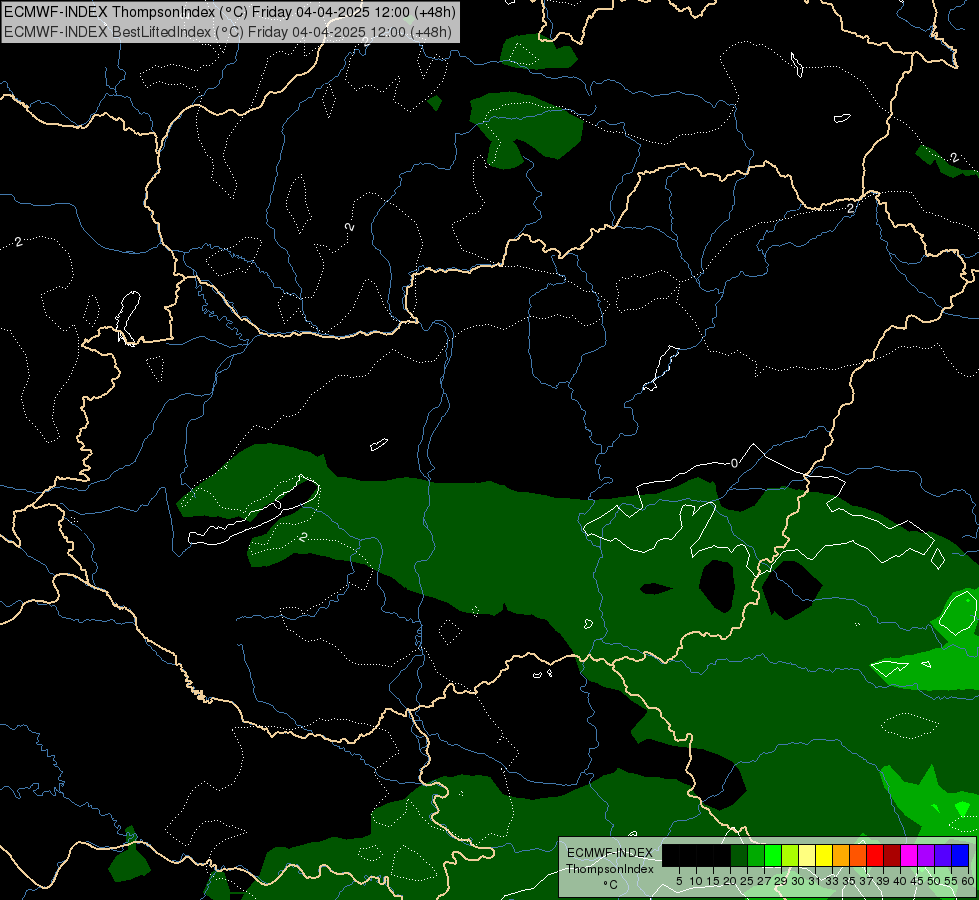Click the legend label ECMWF-INDEX
Viewport: 979px width, 900px height.
(609, 853)
